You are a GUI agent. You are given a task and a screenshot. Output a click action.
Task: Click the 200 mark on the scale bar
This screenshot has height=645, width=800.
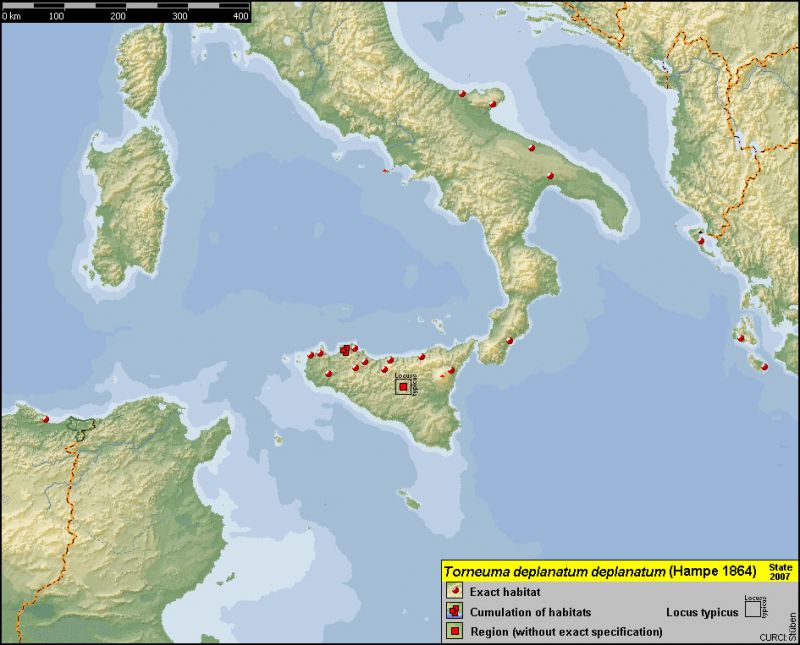point(118,17)
